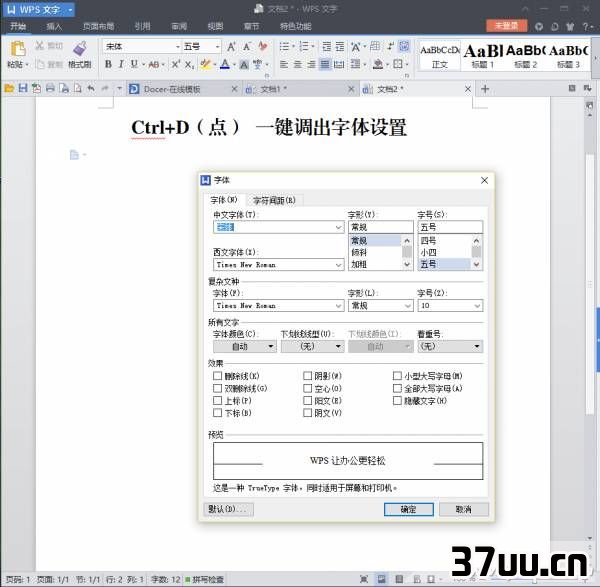The height and width of the screenshot is (587, 600).
Task: Enable the 阴影(W) shadow checkbox
Action: 308,376
